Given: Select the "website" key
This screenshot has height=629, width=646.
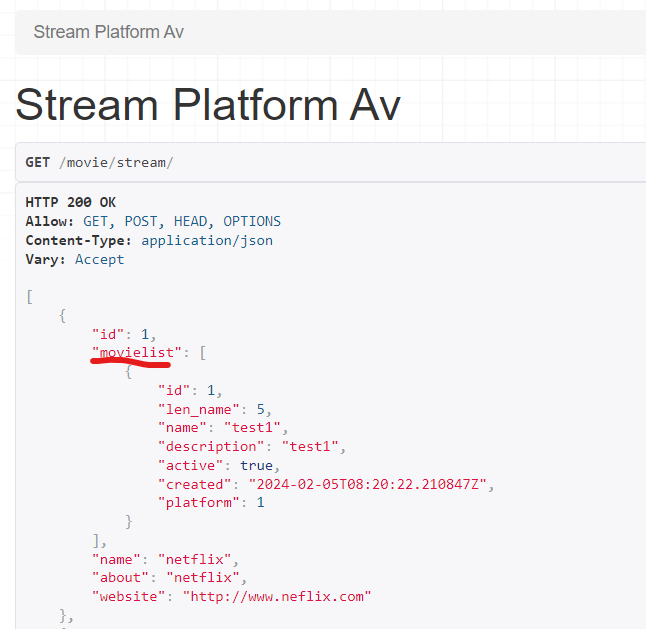Looking at the screenshot, I should click(129, 597).
